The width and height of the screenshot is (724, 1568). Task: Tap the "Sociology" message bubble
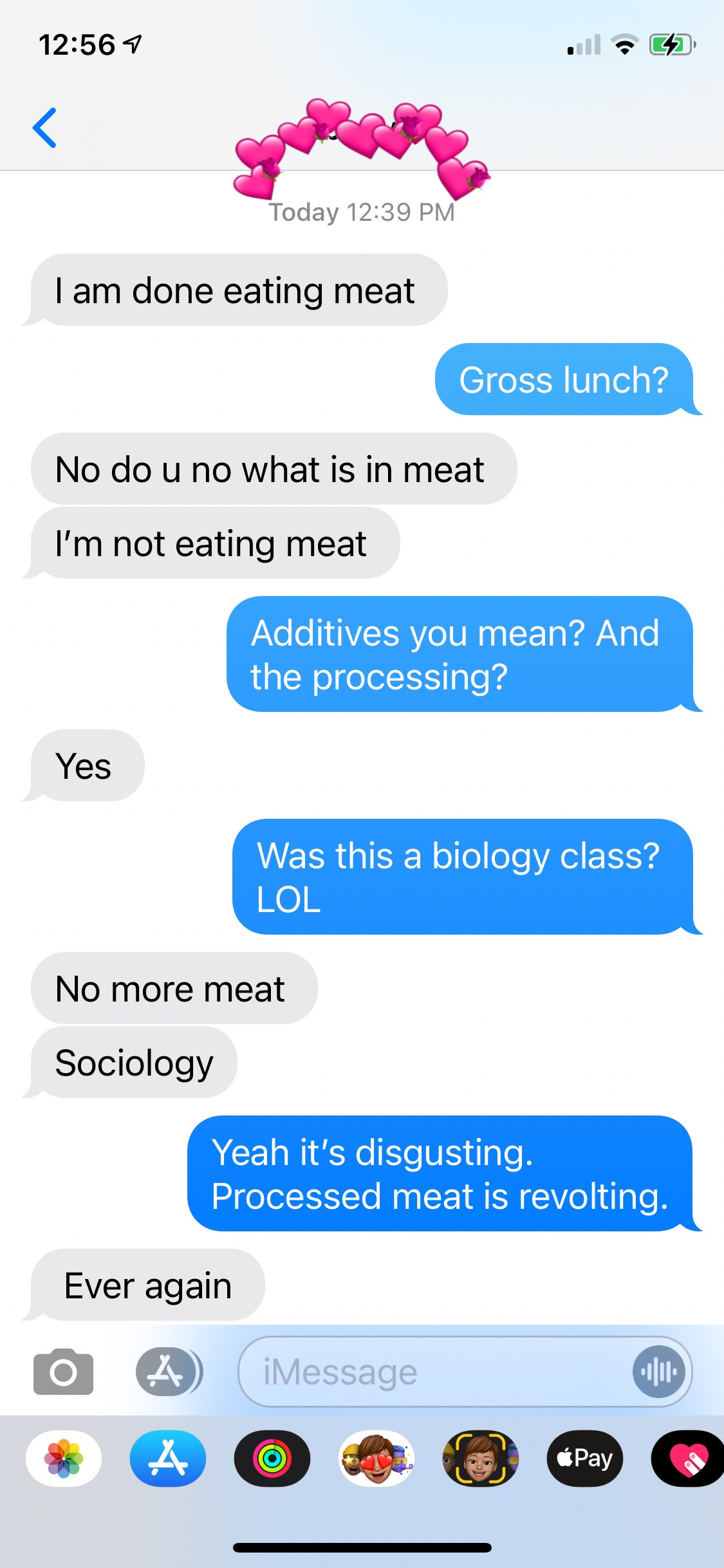(x=135, y=1062)
